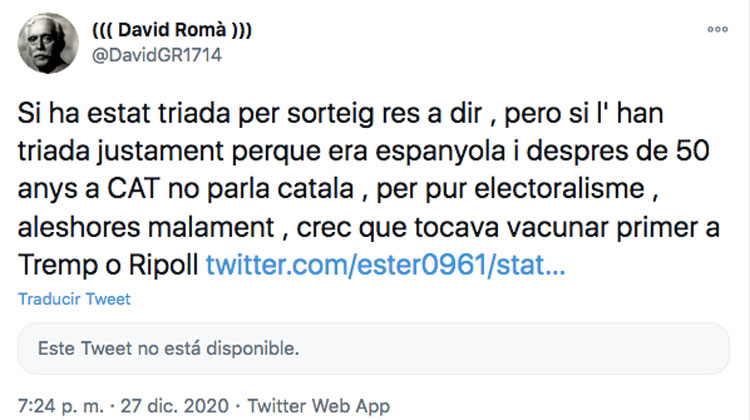The width and height of the screenshot is (750, 420).
Task: Open the twitter.com/ester0961 link in tweet
Action: point(385,266)
